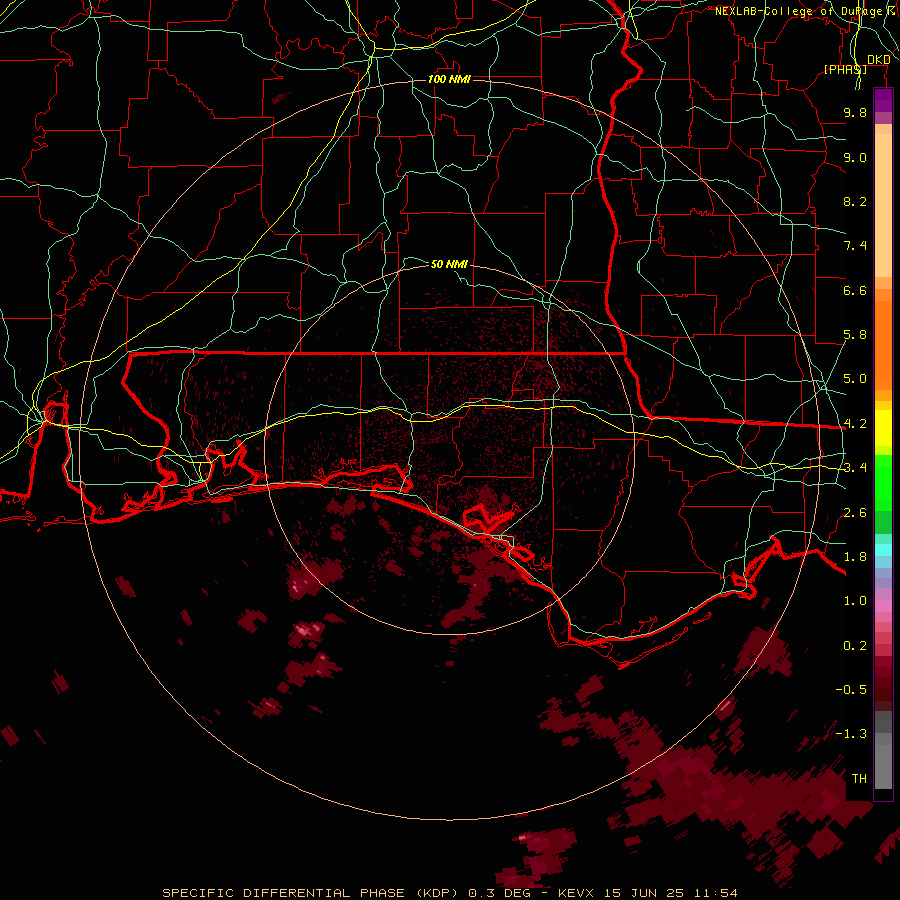Select the 1.8 value on color scale
This screenshot has height=900, width=900.
point(855,557)
